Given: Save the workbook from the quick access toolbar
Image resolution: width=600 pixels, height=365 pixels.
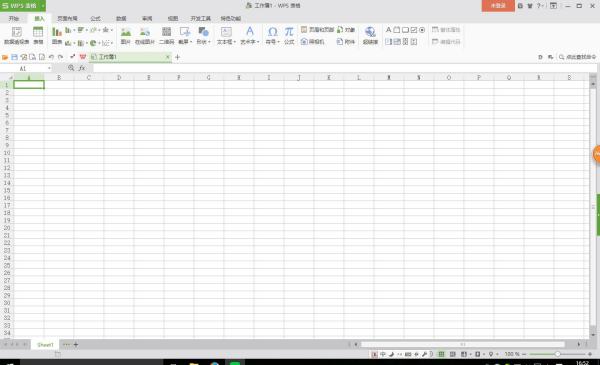Looking at the screenshot, I should click(15, 57).
